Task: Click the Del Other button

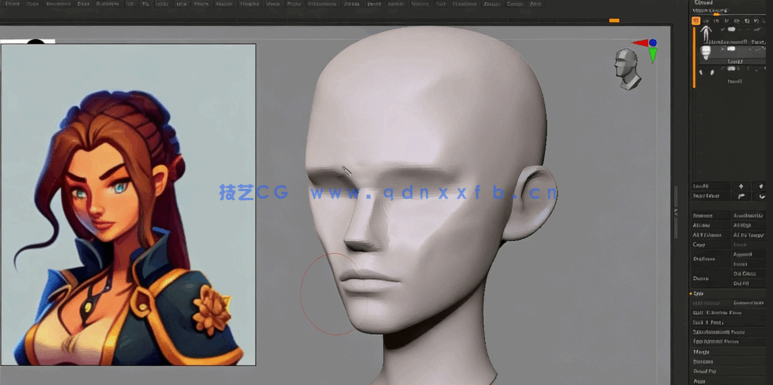Action: (x=748, y=274)
